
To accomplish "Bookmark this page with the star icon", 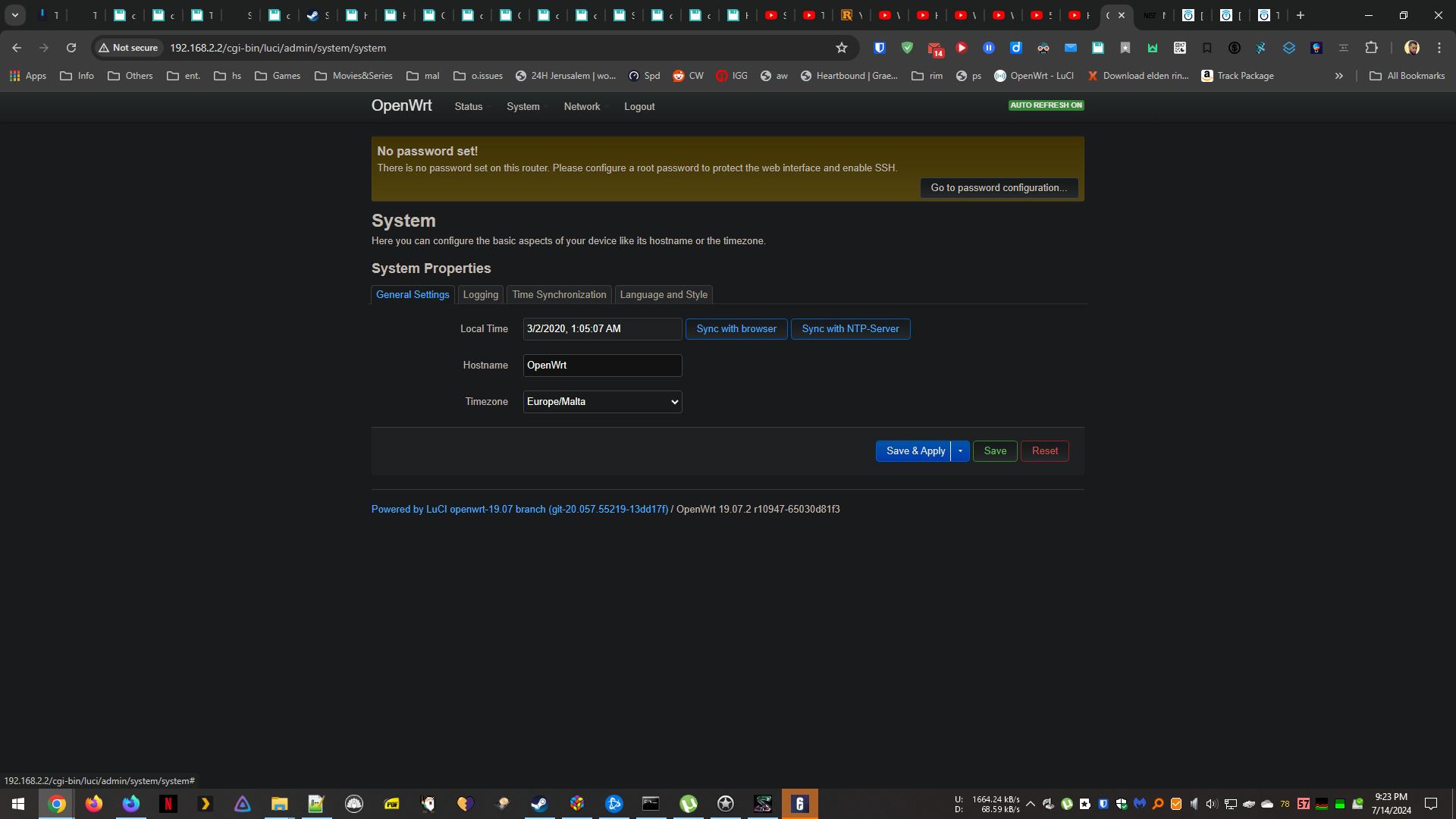I will [841, 47].
